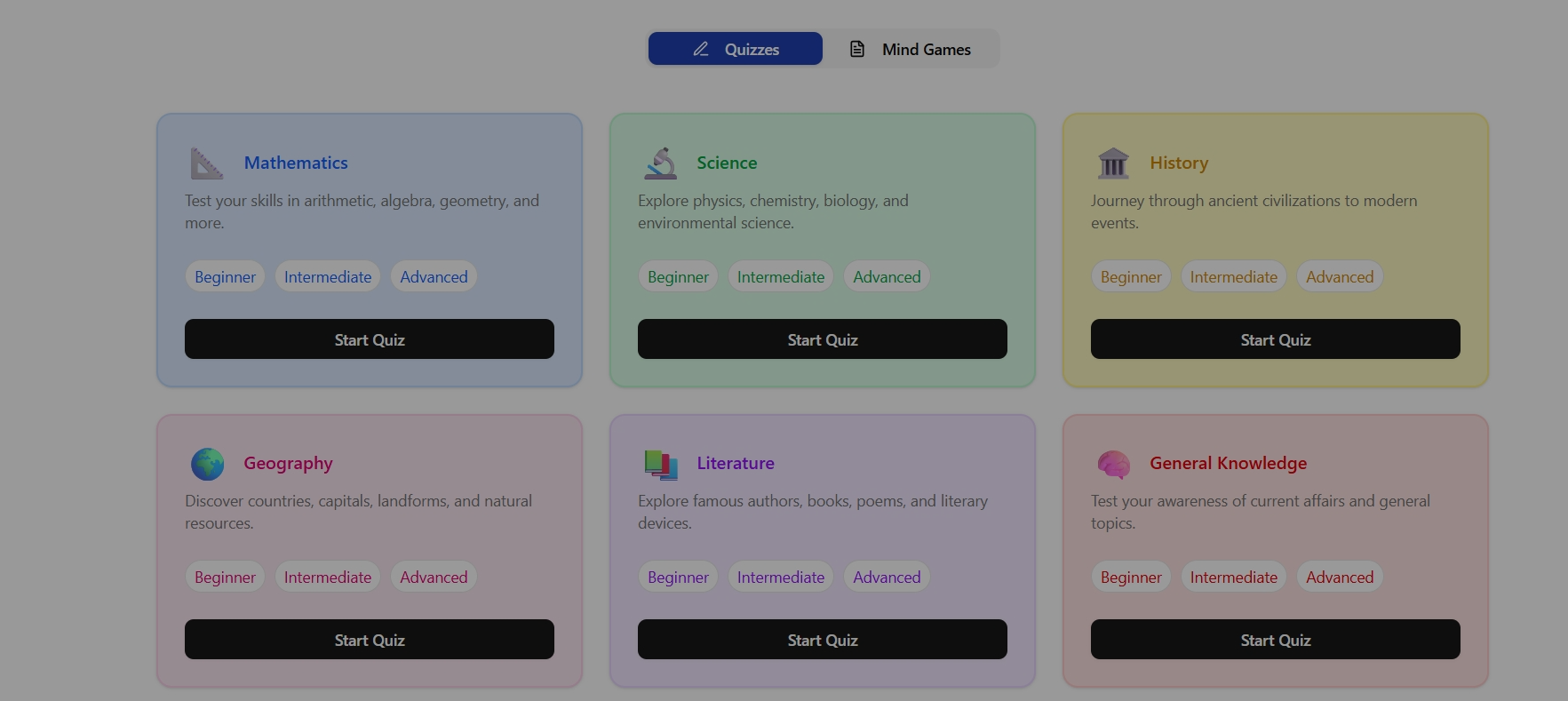Start the Mathematics quiz
The image size is (1568, 701).
point(370,339)
